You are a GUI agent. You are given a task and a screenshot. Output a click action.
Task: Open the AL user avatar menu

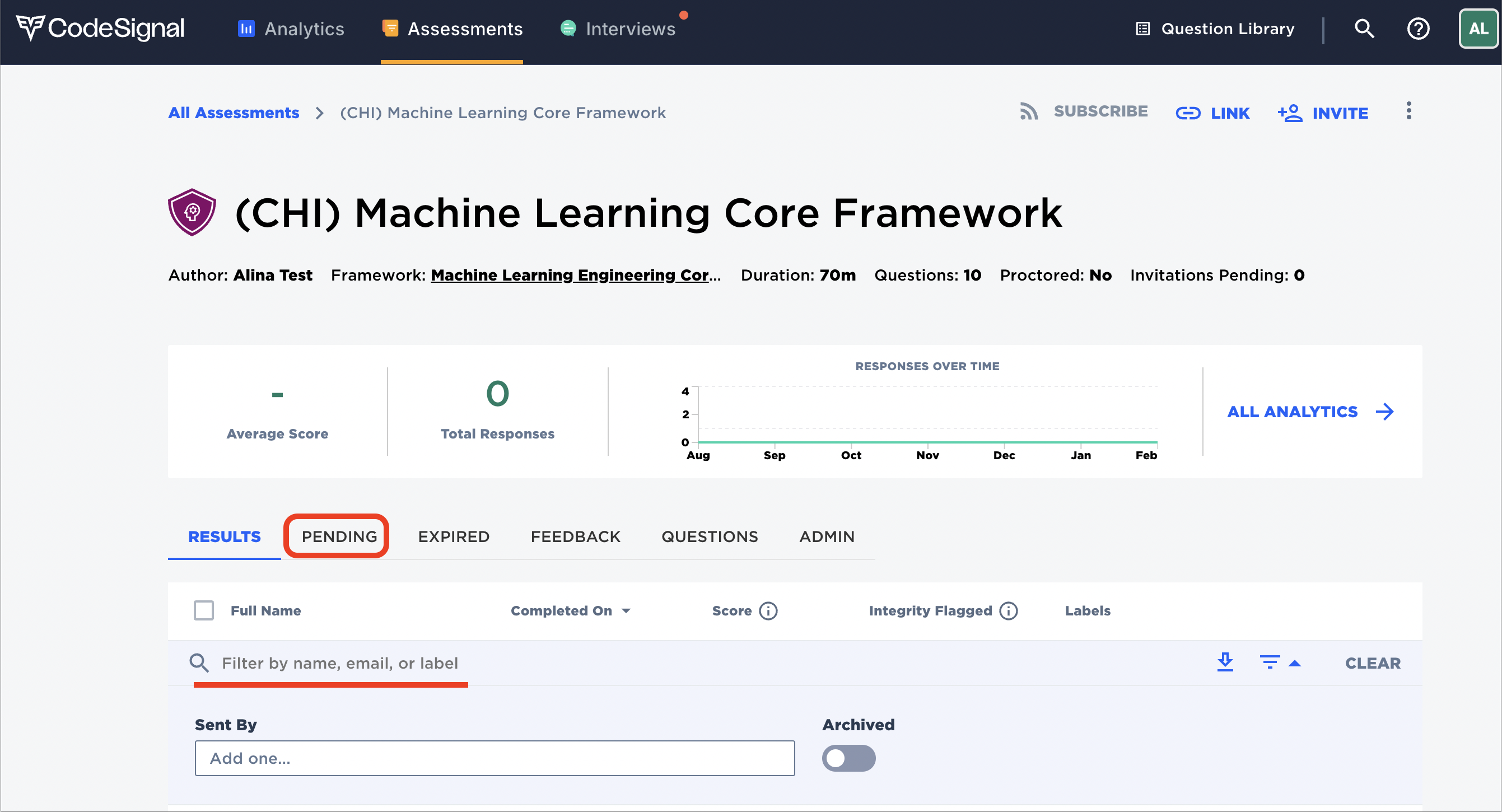tap(1478, 29)
